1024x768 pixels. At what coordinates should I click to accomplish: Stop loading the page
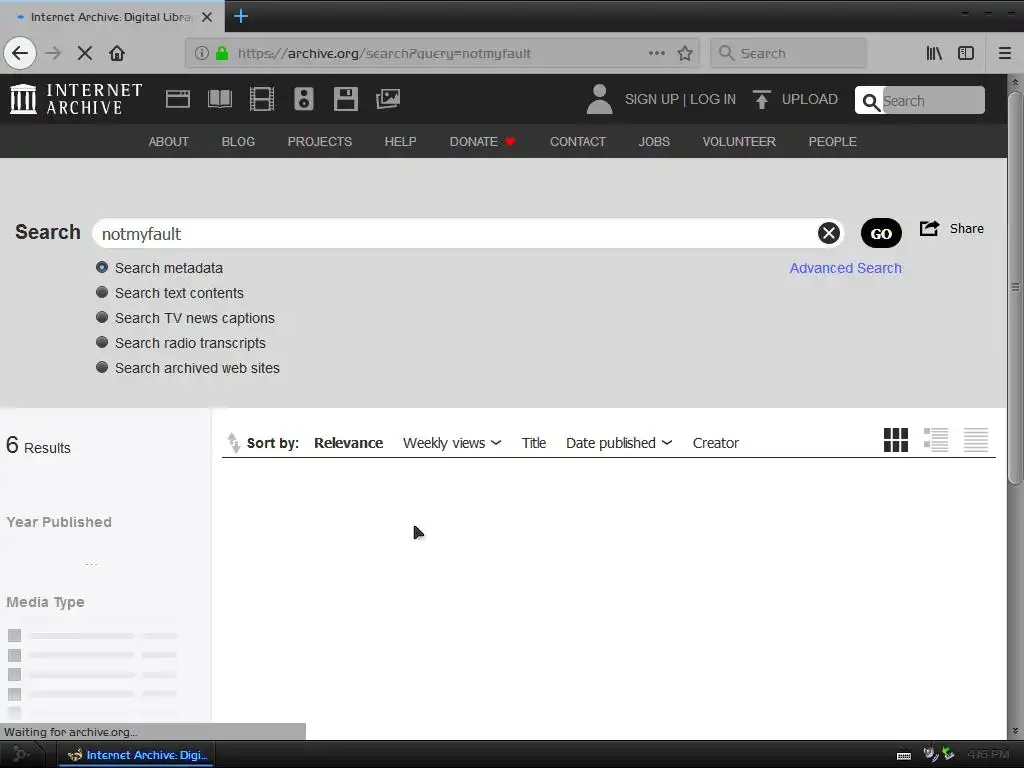click(85, 53)
